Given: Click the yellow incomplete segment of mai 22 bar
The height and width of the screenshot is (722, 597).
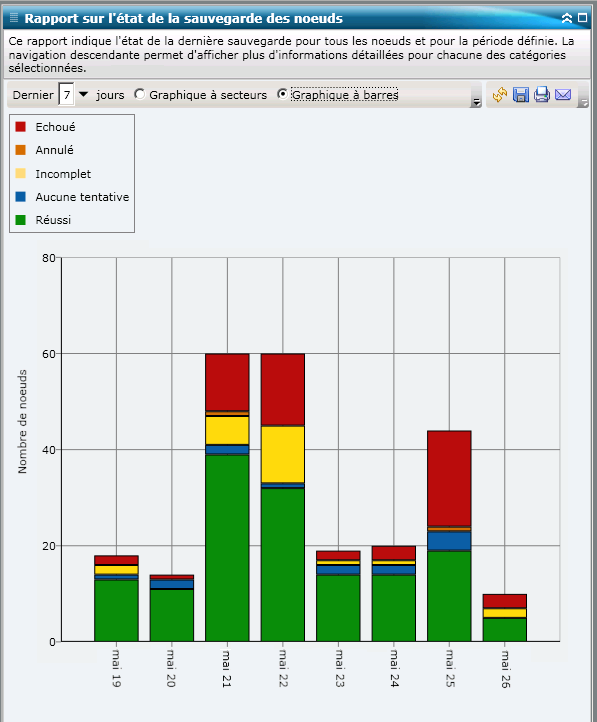Looking at the screenshot, I should [x=283, y=454].
